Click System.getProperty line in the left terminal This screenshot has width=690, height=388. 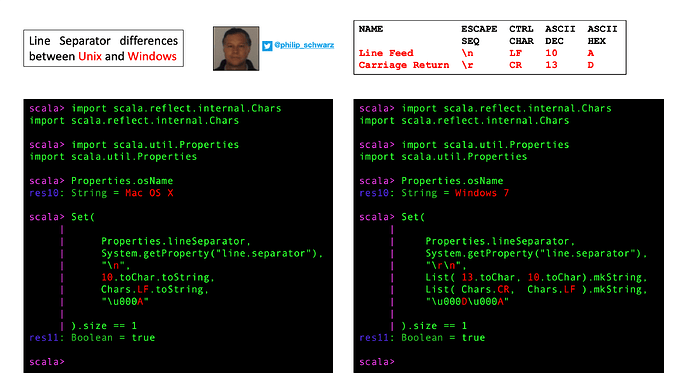(212, 253)
